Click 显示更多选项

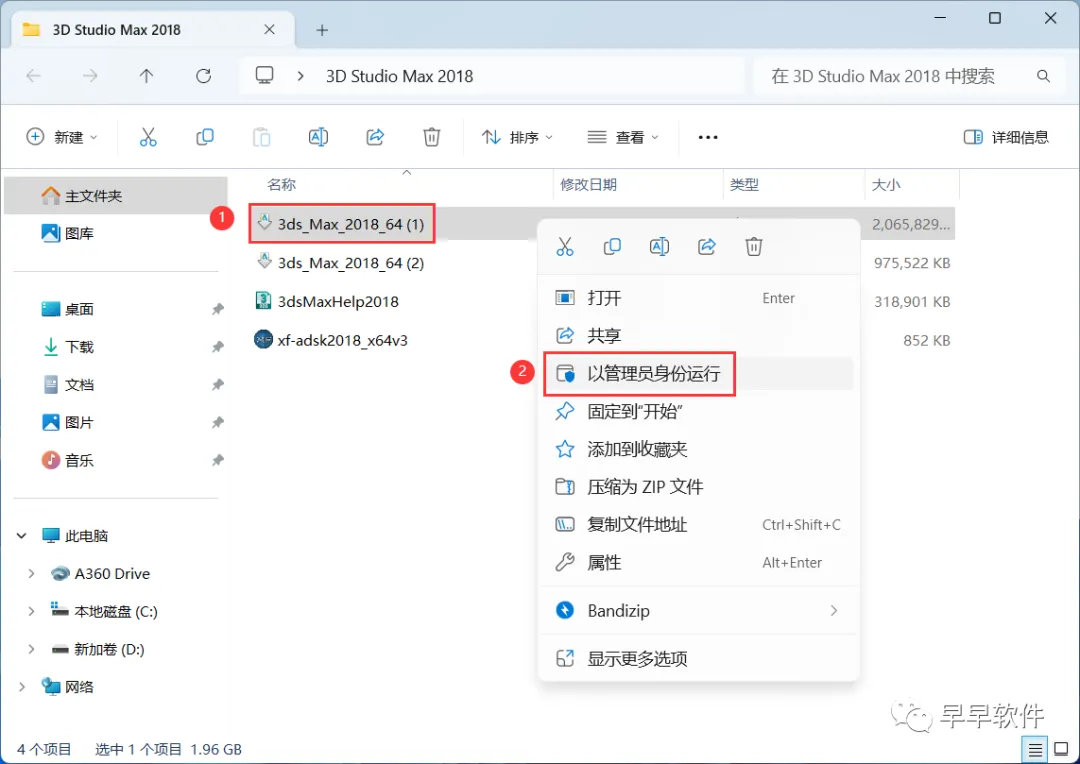click(x=698, y=659)
